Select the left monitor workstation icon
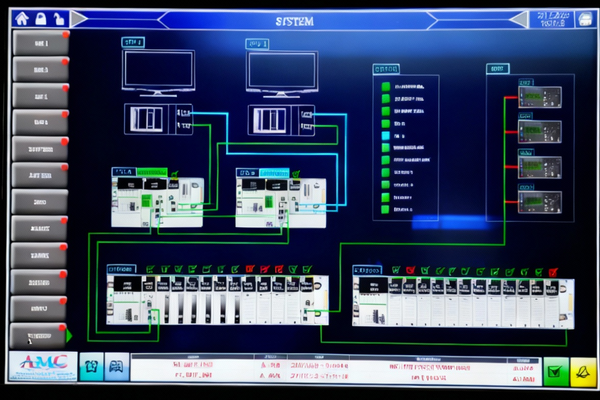Screen dimensions: 600x400 (156, 71)
